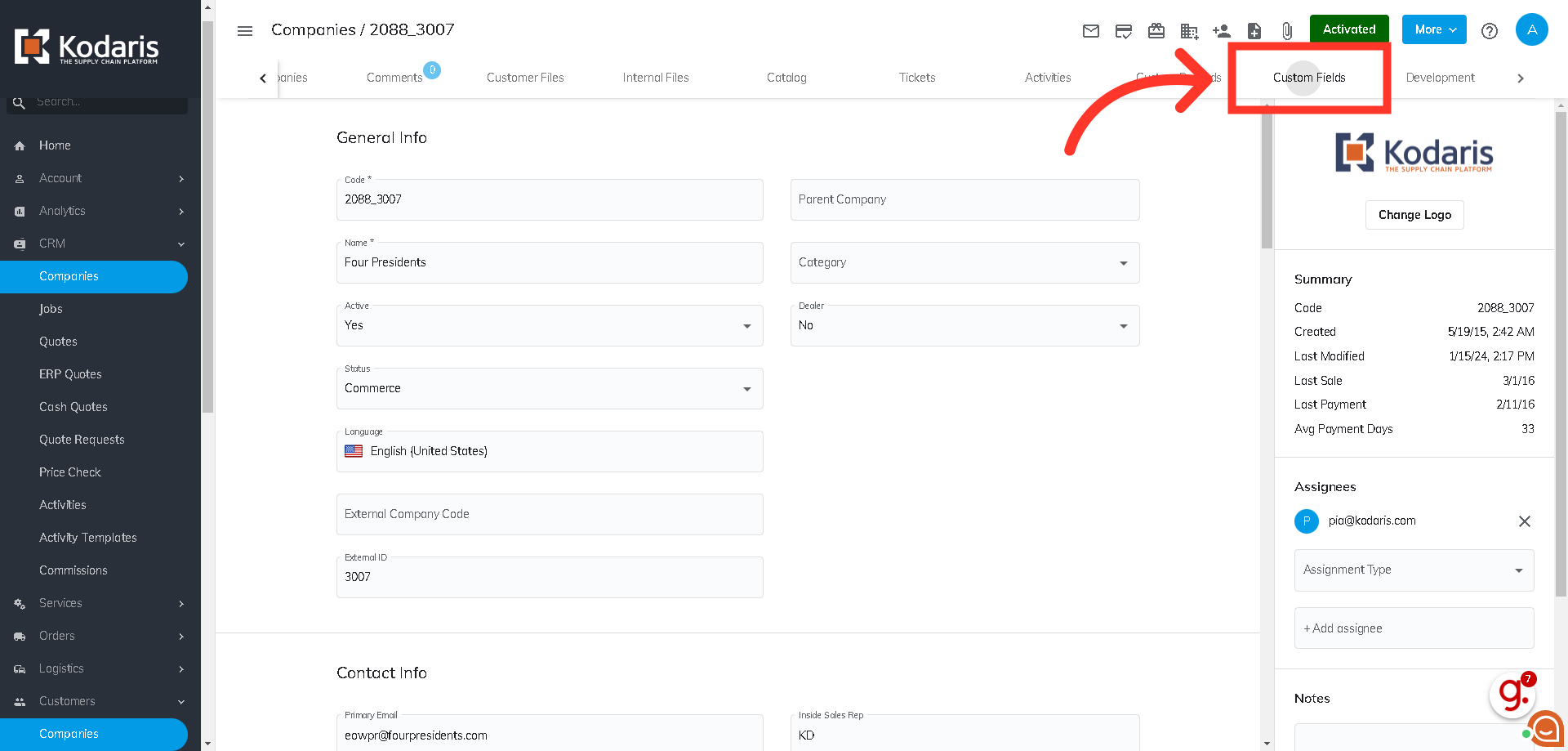Click the Account person icon
Image resolution: width=1568 pixels, height=751 pixels.
pos(20,178)
